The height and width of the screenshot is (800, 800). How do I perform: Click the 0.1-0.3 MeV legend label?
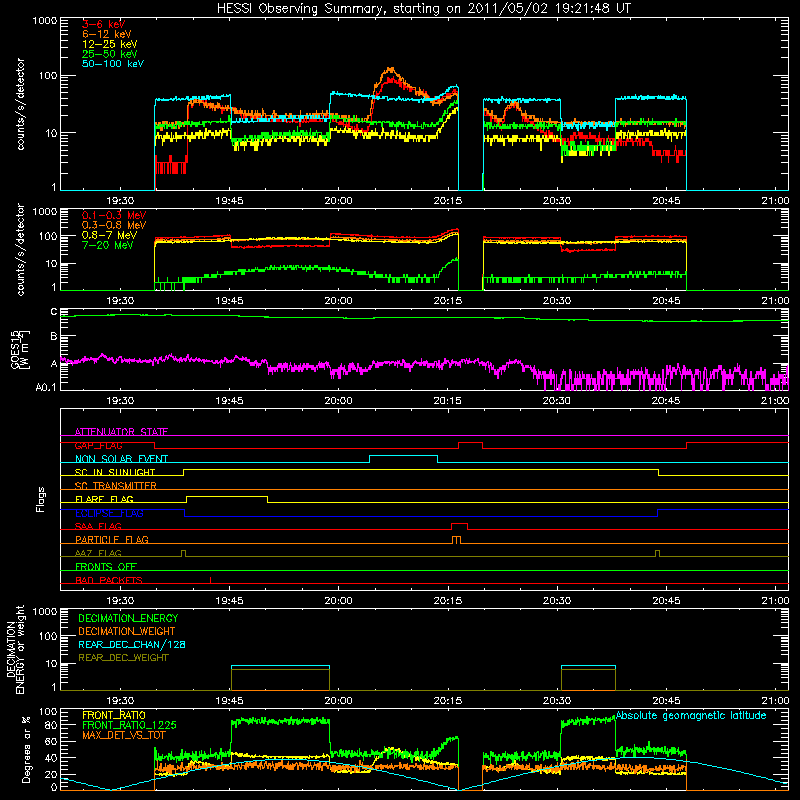tap(114, 215)
